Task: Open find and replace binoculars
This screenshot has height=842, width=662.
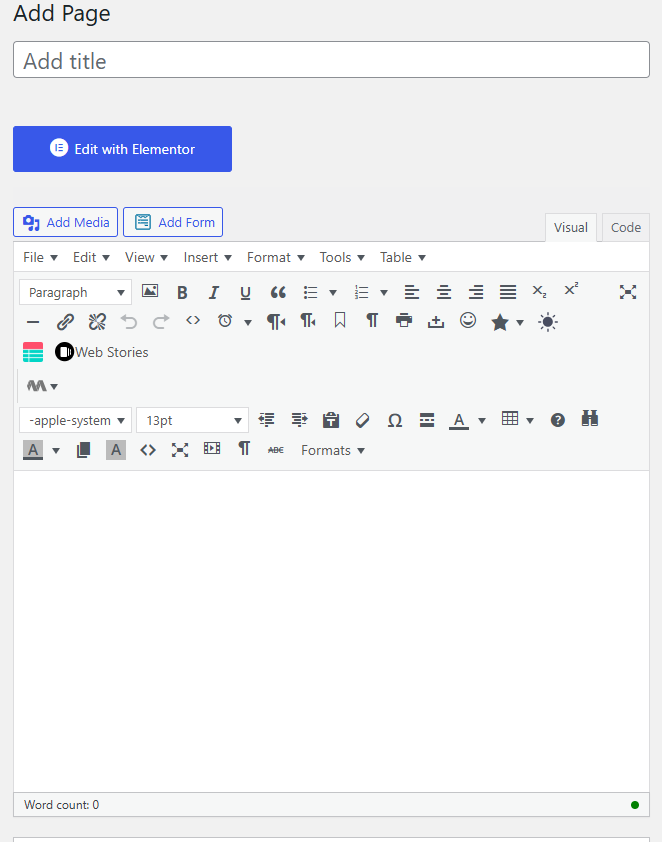Action: click(590, 418)
